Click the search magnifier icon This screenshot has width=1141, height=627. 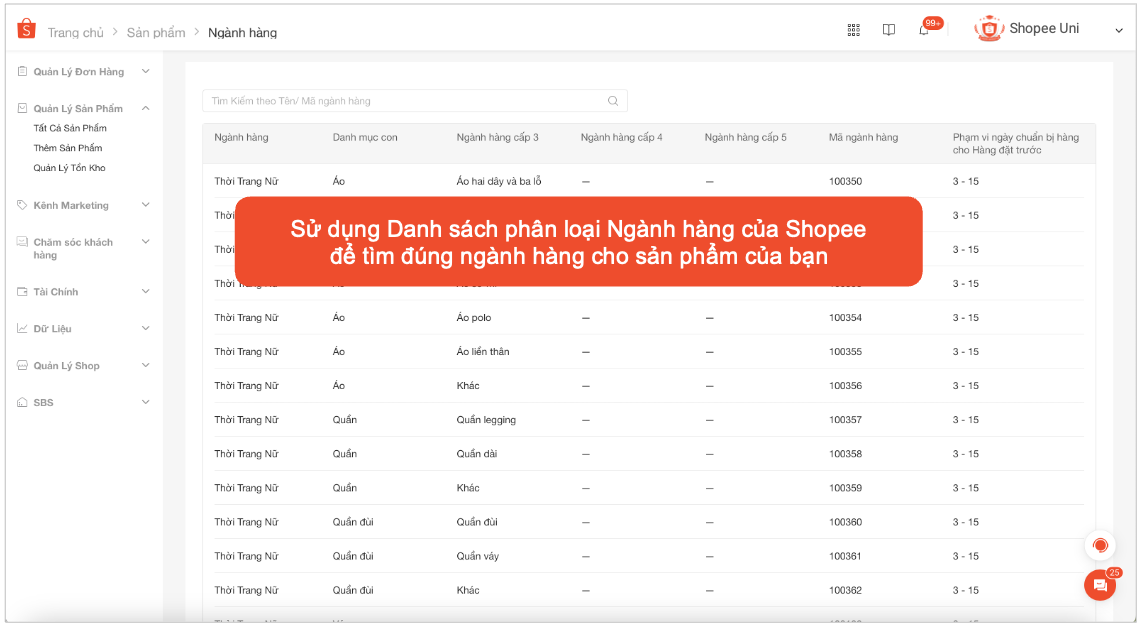613,101
